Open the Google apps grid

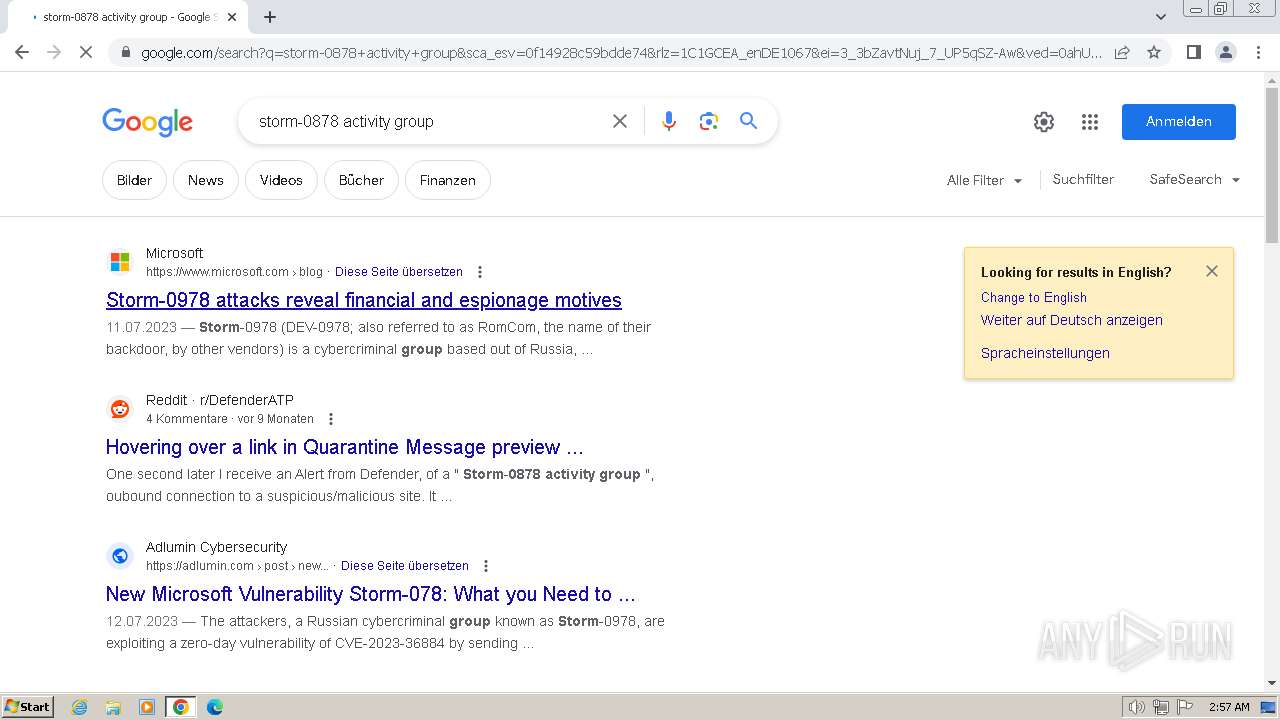pyautogui.click(x=1090, y=122)
